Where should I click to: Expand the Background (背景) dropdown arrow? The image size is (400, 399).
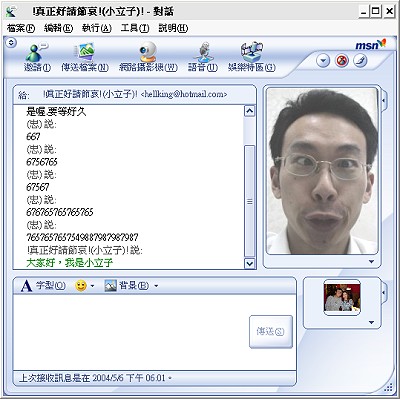[x=156, y=286]
